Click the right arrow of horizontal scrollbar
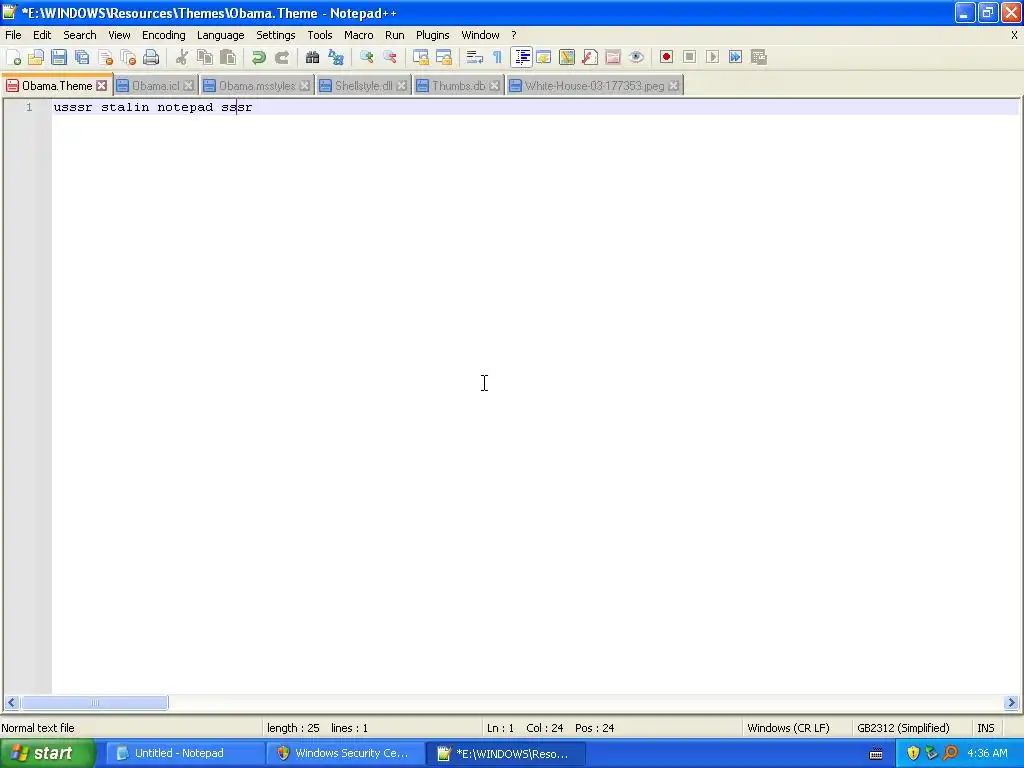This screenshot has width=1024, height=768. click(x=1011, y=703)
